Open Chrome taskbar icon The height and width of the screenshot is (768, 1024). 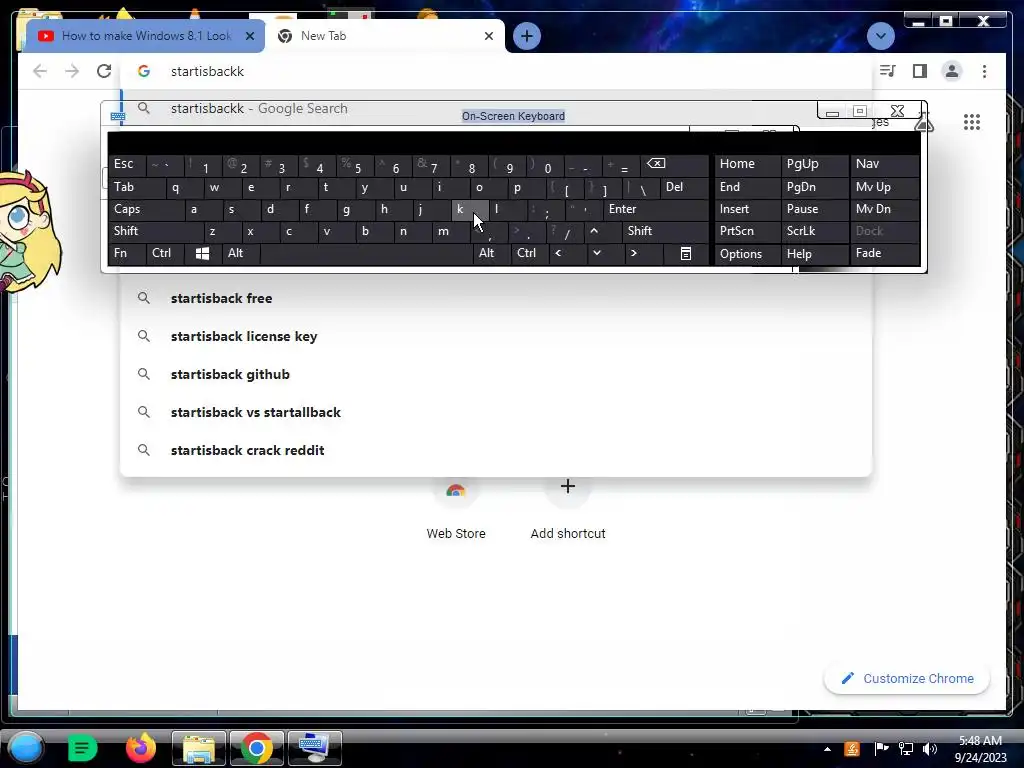(257, 748)
